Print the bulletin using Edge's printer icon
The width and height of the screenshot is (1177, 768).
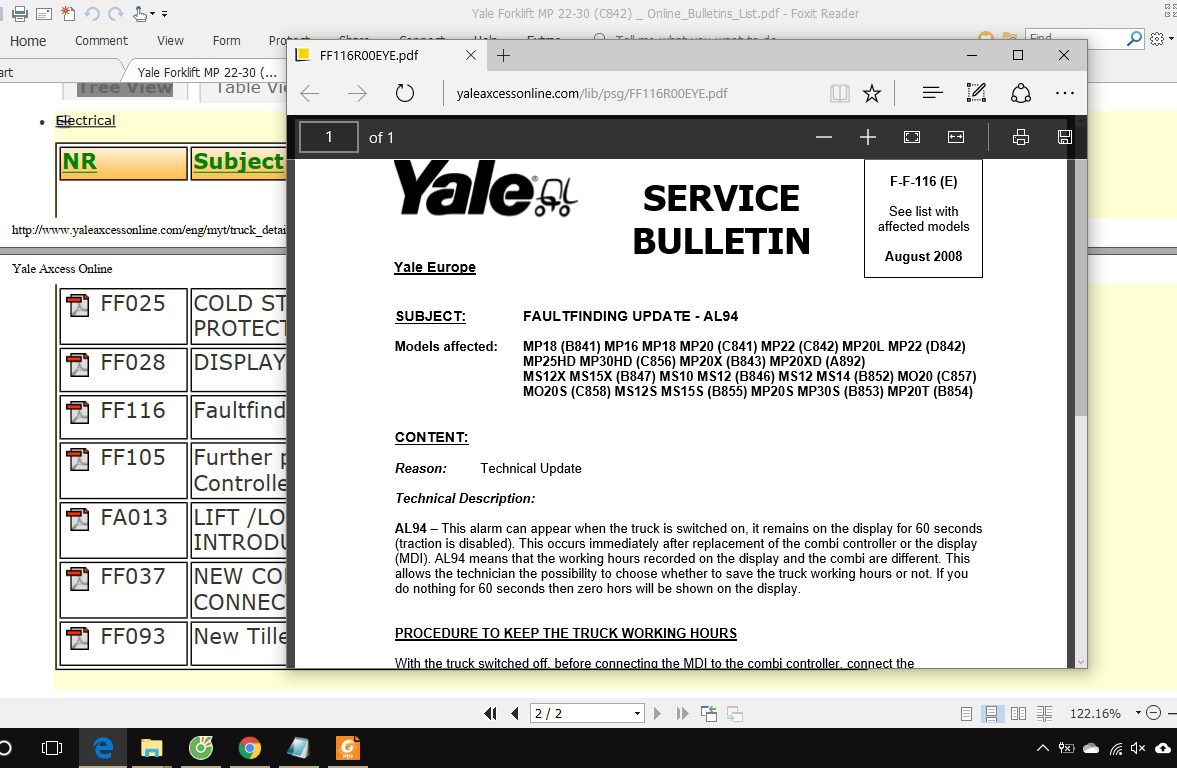point(1020,137)
